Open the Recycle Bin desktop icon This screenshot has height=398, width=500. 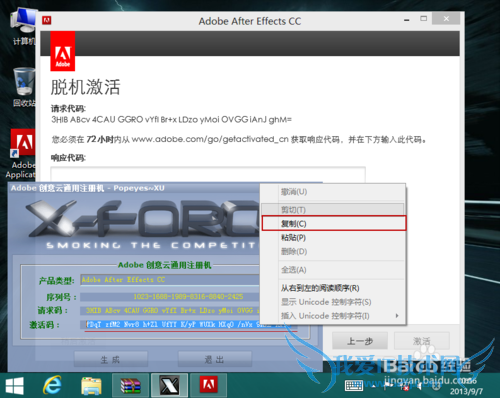[x=24, y=87]
